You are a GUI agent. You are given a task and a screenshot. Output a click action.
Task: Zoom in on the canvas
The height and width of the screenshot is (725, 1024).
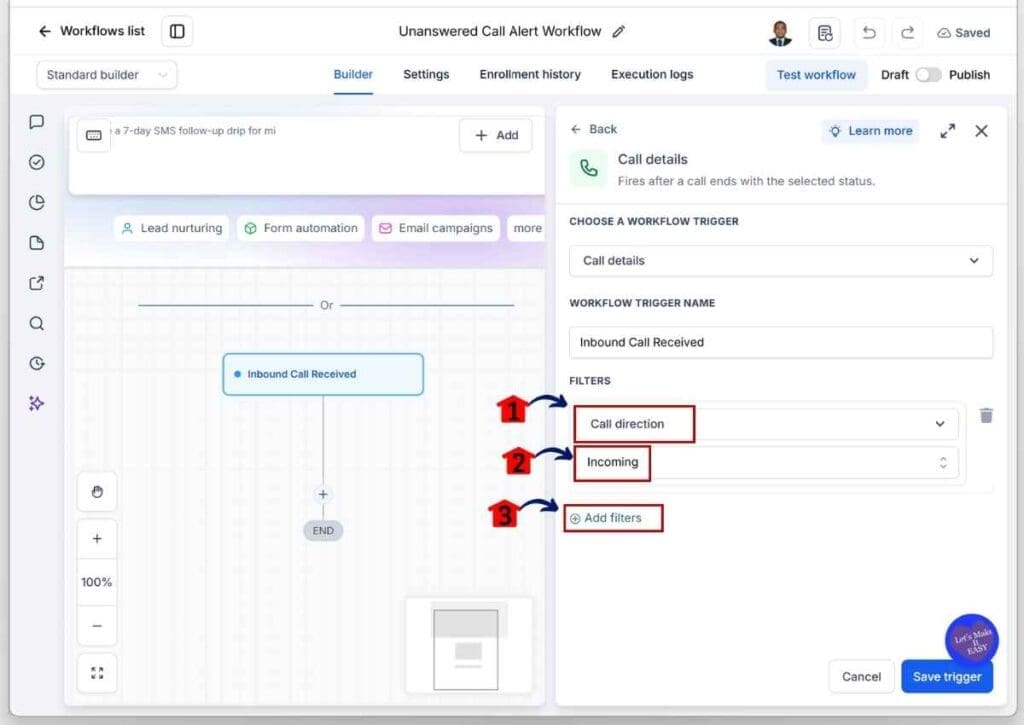[x=97, y=539]
